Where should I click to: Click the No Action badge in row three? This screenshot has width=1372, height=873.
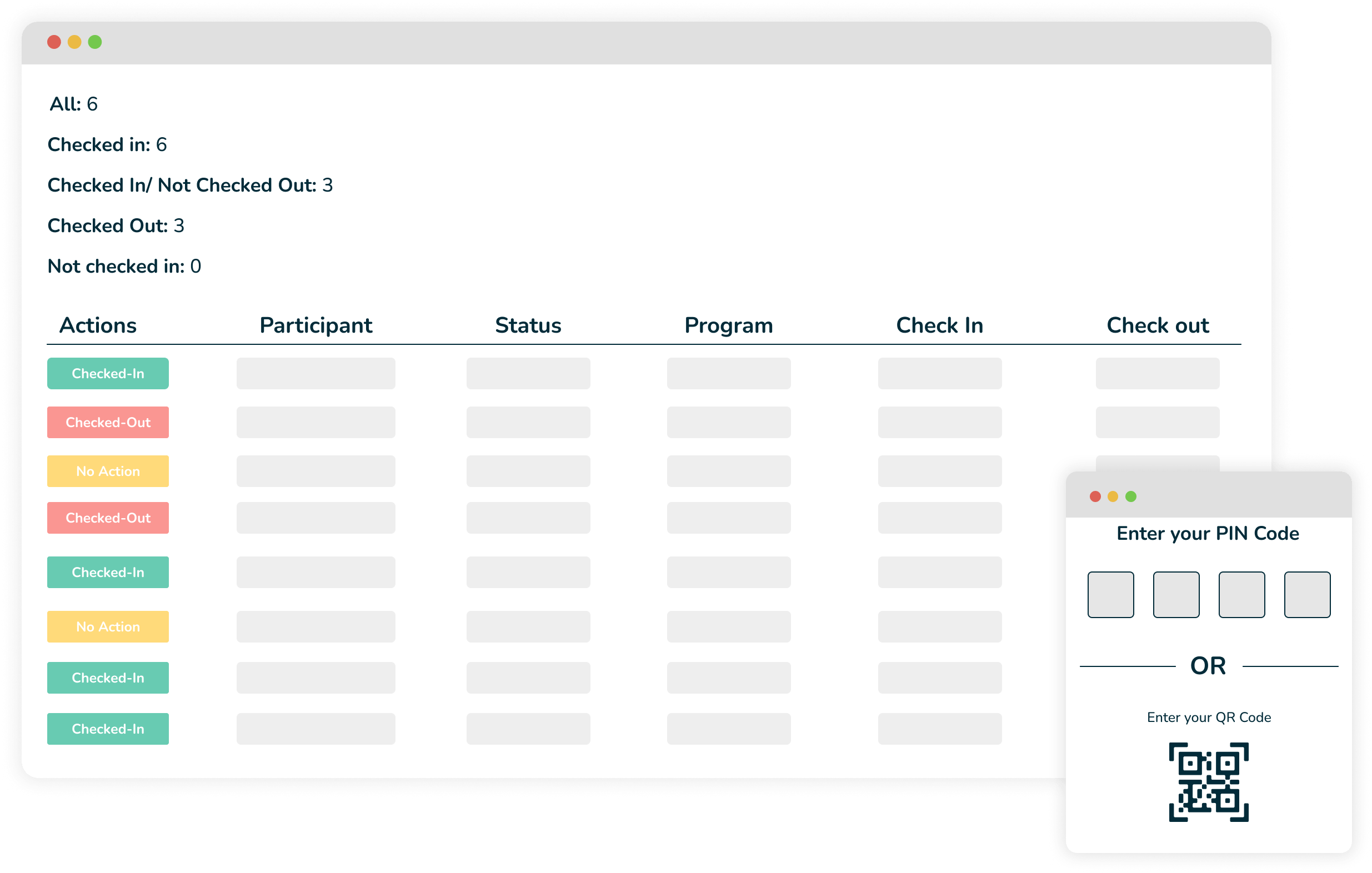[108, 471]
